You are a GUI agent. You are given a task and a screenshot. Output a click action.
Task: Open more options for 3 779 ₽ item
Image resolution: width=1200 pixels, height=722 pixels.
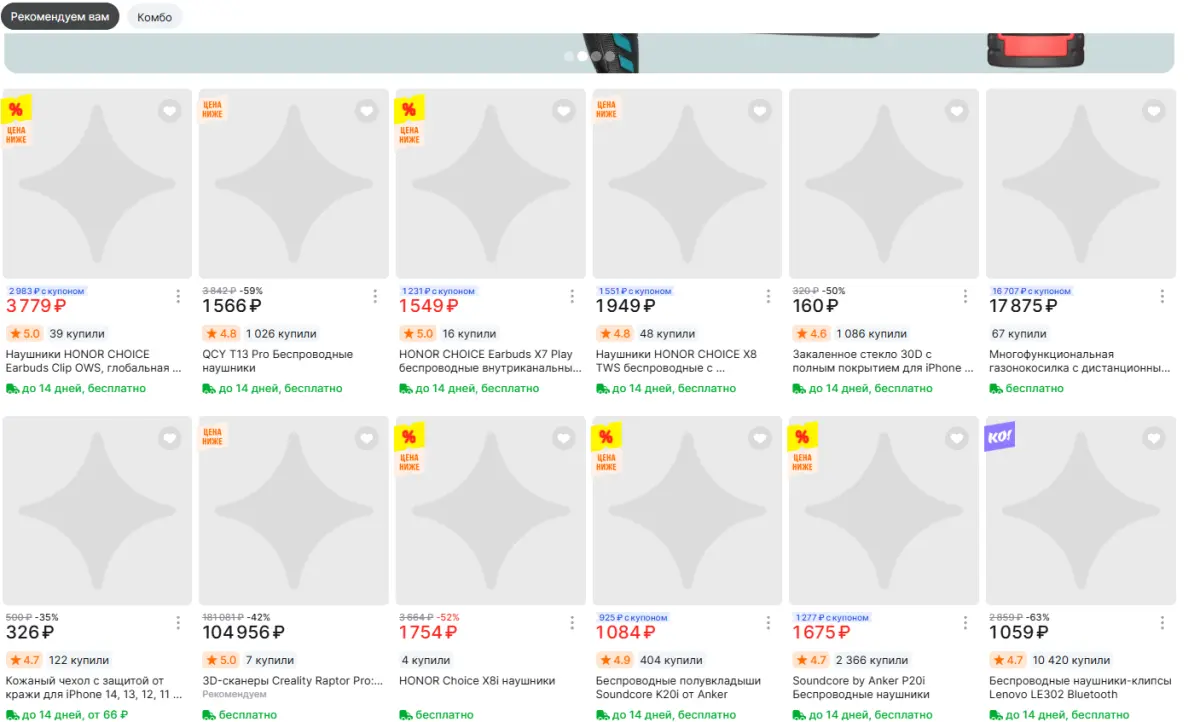178,296
